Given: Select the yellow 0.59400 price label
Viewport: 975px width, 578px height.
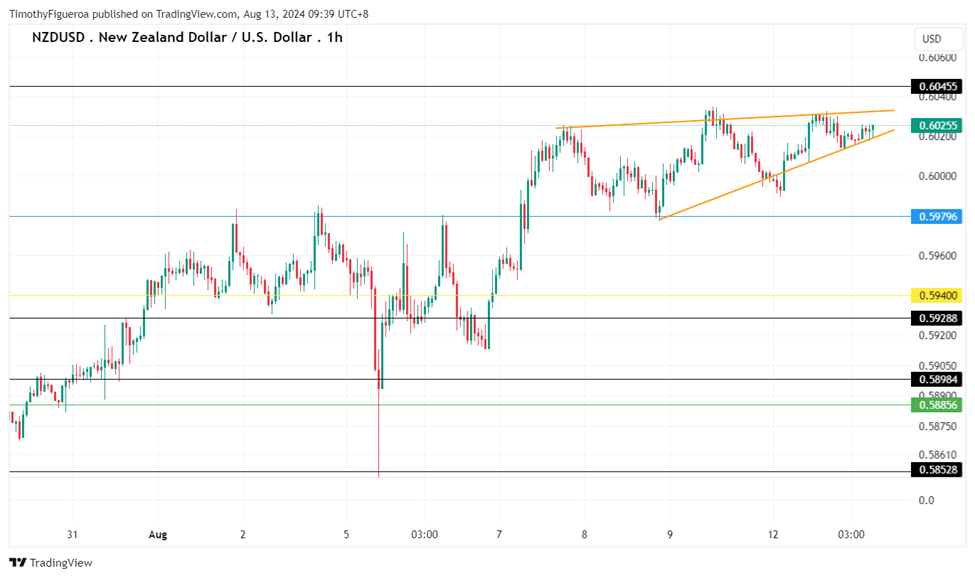Looking at the screenshot, I should [x=936, y=296].
